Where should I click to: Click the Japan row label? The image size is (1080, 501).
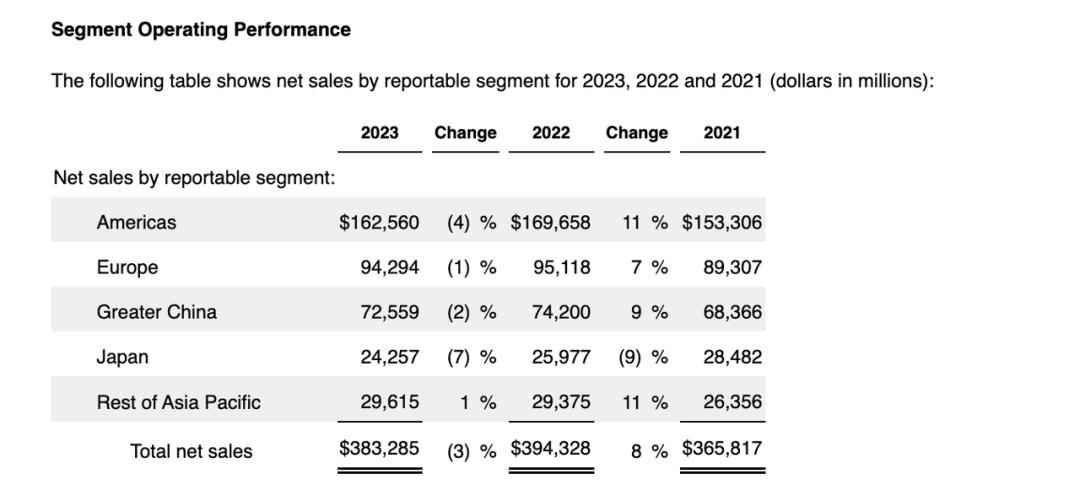(x=123, y=357)
